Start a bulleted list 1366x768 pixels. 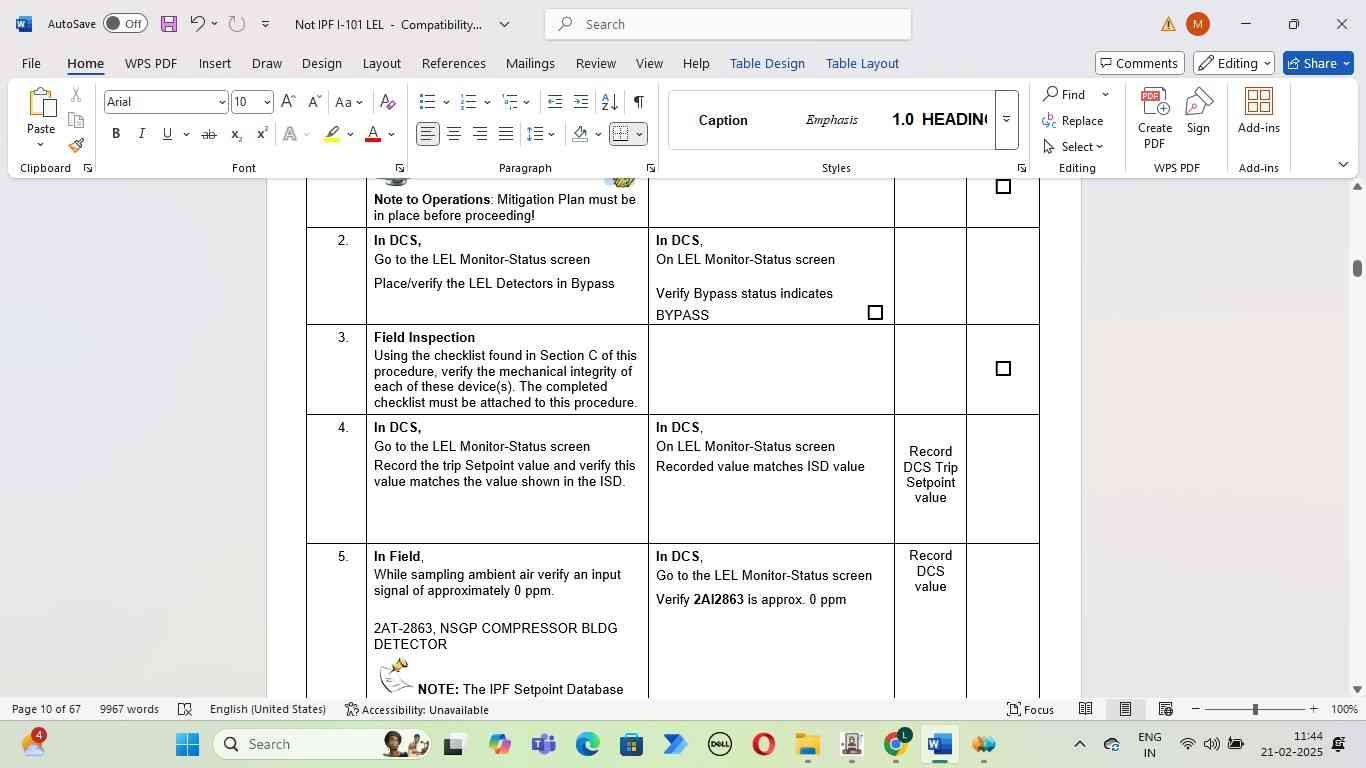tap(427, 102)
